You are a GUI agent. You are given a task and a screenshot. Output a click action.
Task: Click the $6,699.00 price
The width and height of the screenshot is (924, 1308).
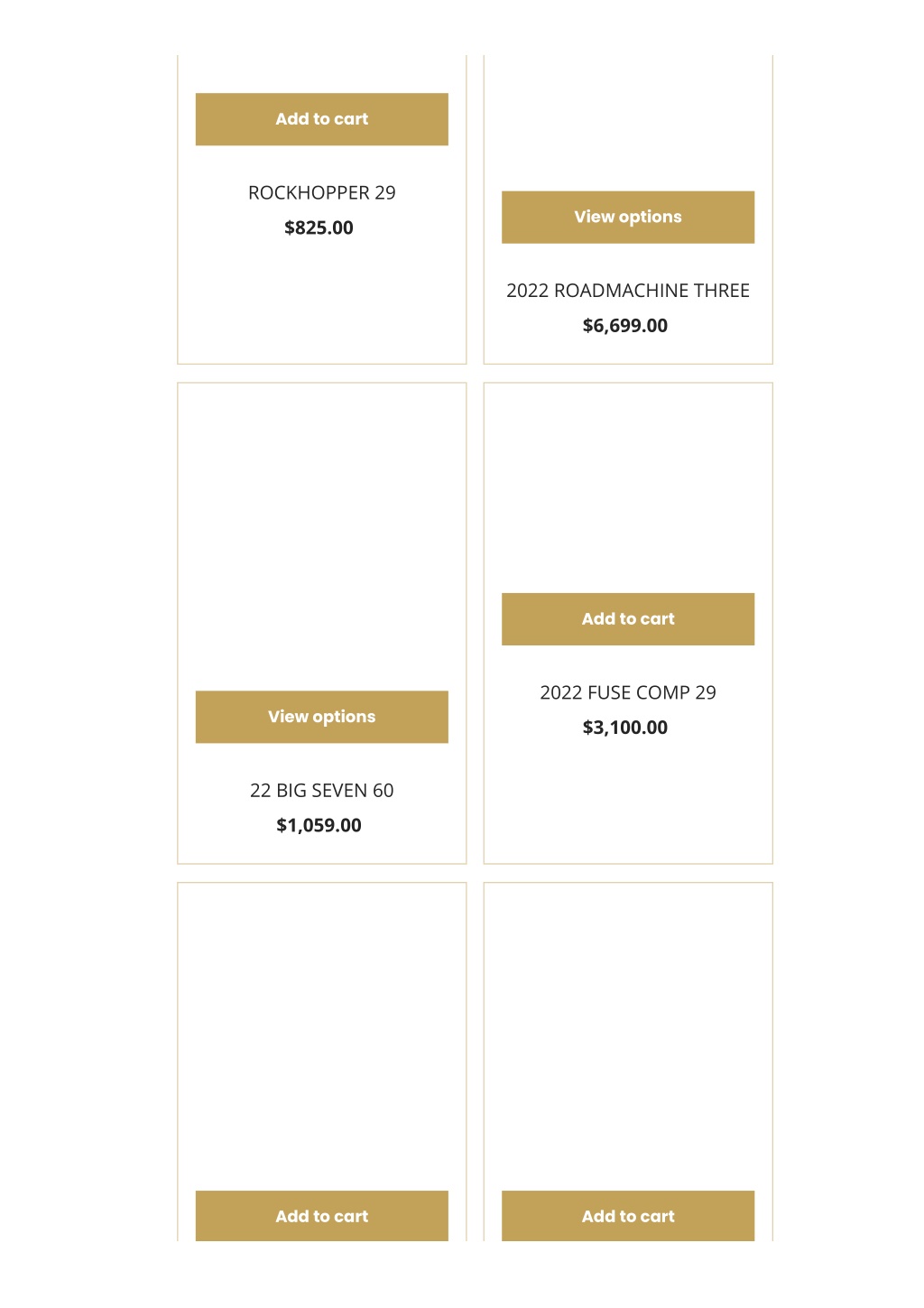pos(625,326)
